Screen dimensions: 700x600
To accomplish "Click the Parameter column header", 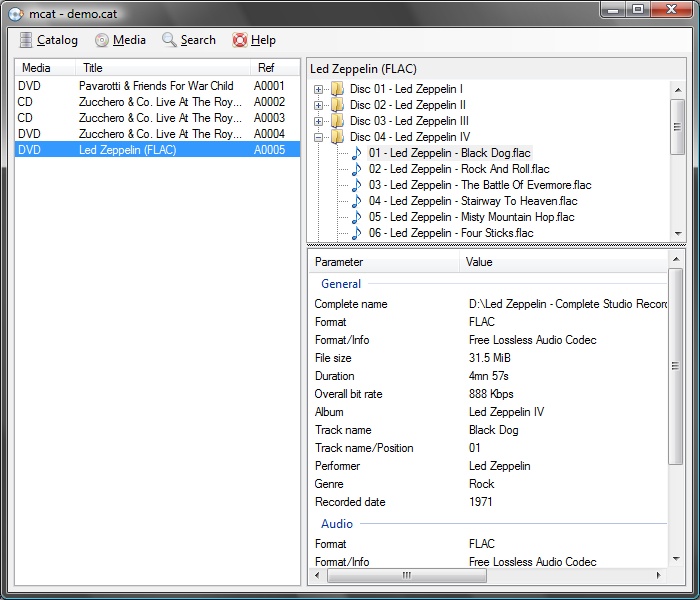I will click(384, 262).
